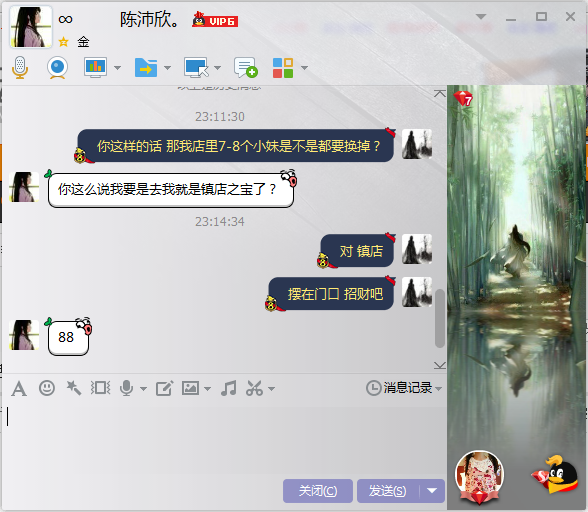Open the colorful apps grid icon
The image size is (588, 512).
tap(283, 68)
